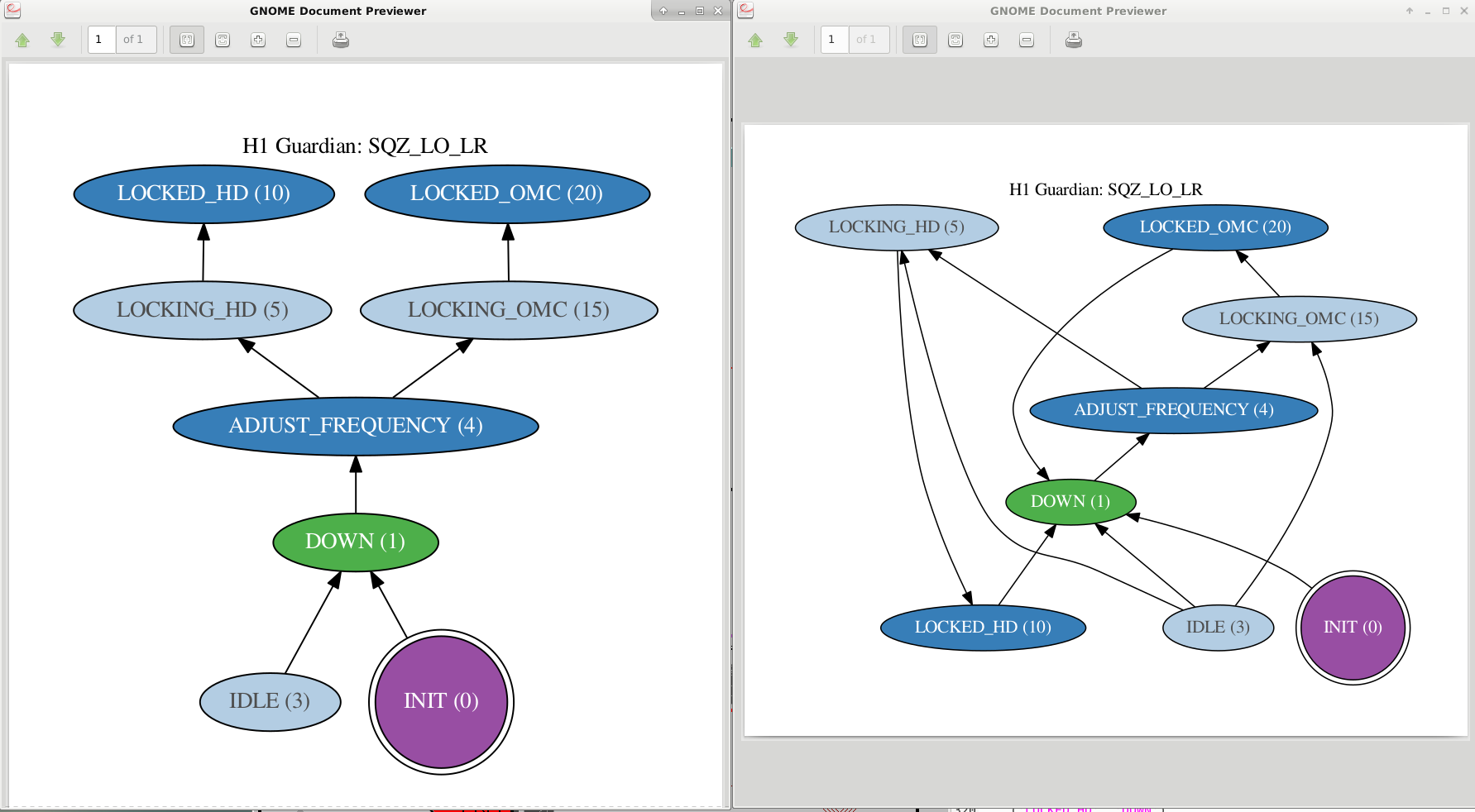Click the purple INIT (0) node in right diagram
The height and width of the screenshot is (812, 1475).
coord(1353,628)
